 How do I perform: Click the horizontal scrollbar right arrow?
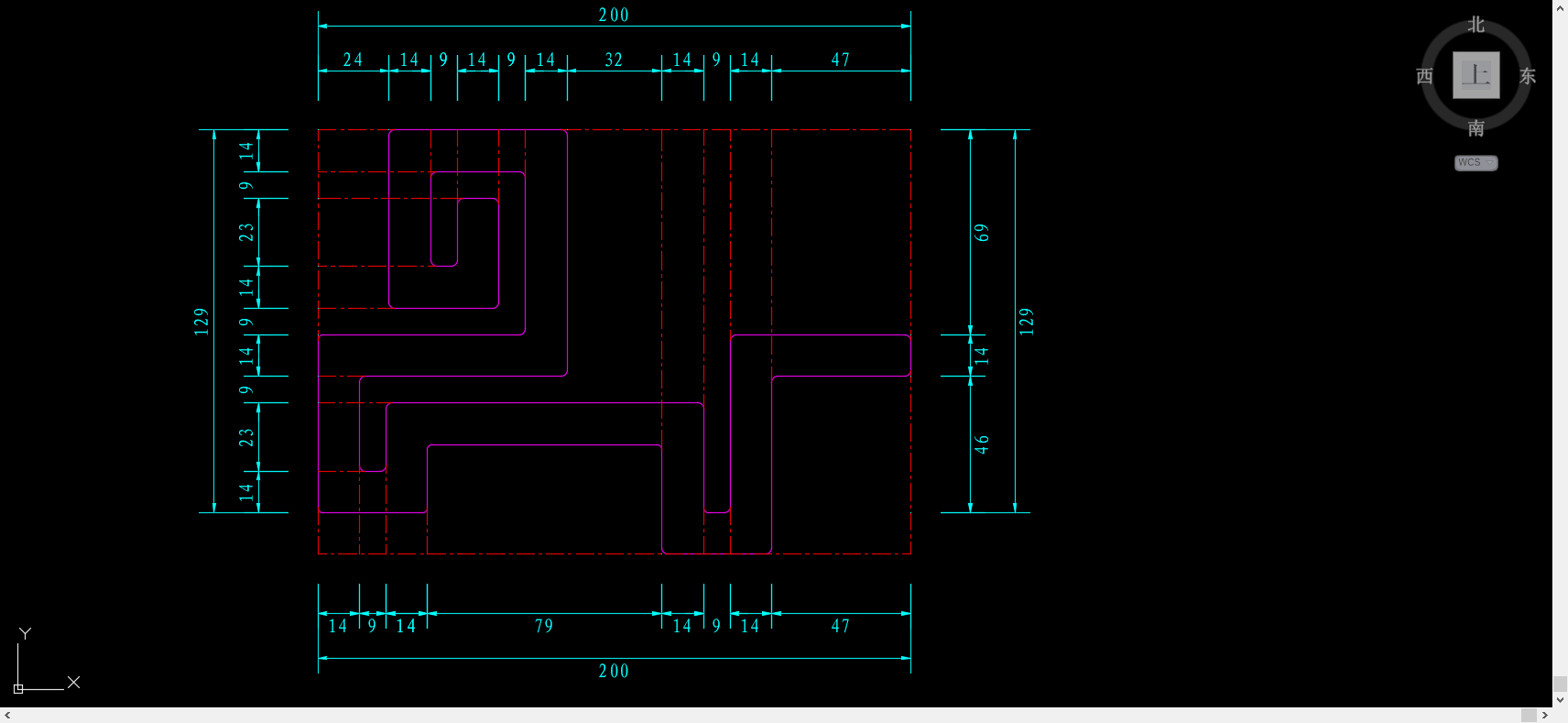tap(1545, 716)
